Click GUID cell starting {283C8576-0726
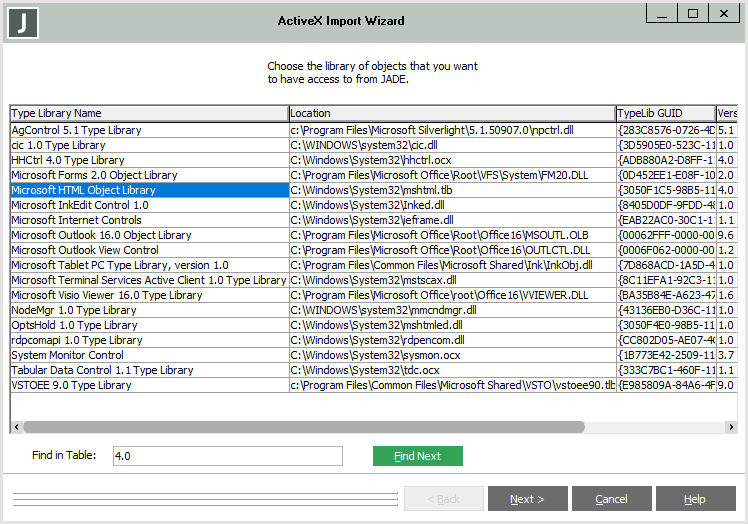The height and width of the screenshot is (524, 748). tap(666, 130)
